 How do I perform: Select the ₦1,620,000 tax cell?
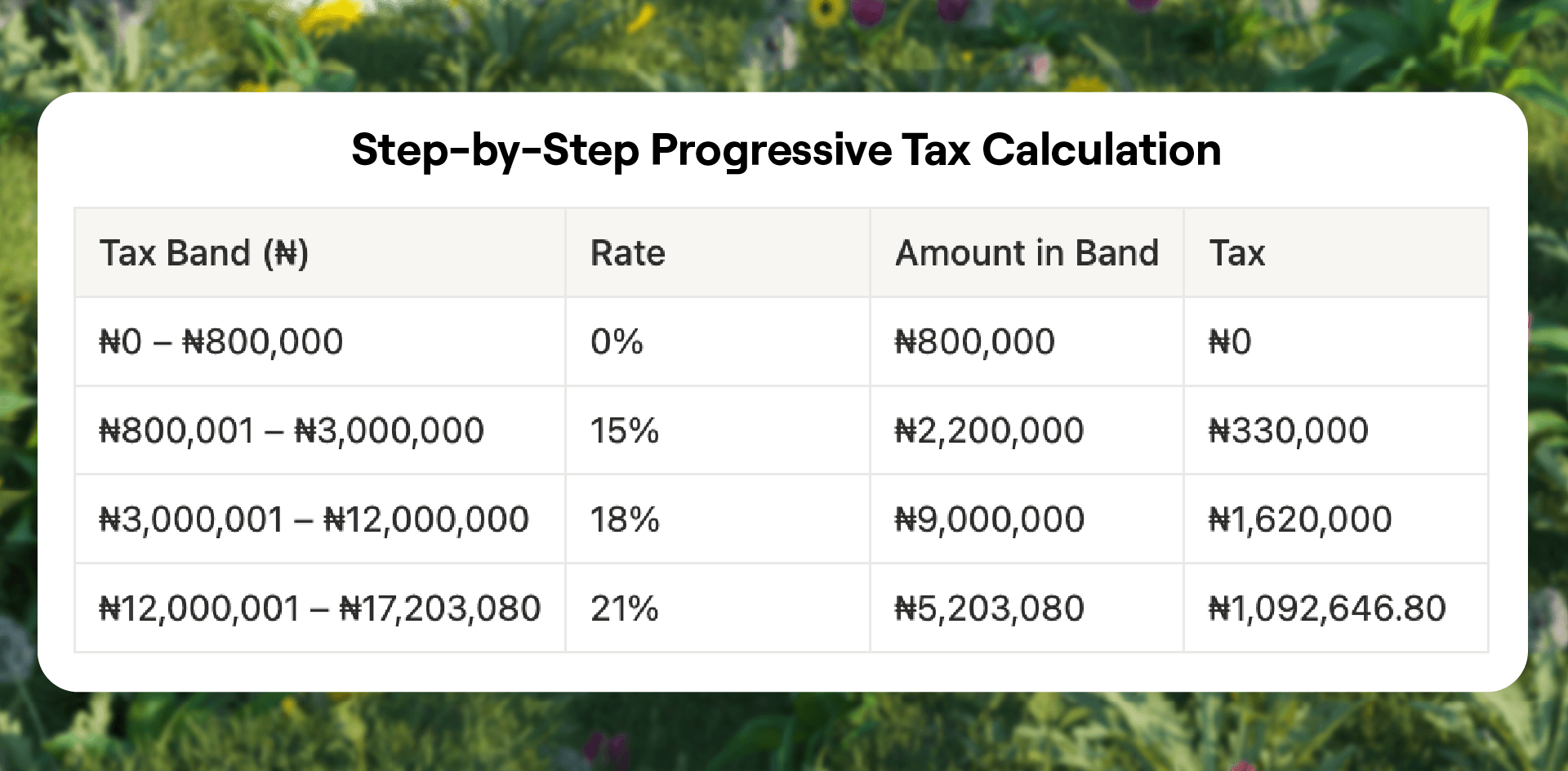click(1300, 519)
